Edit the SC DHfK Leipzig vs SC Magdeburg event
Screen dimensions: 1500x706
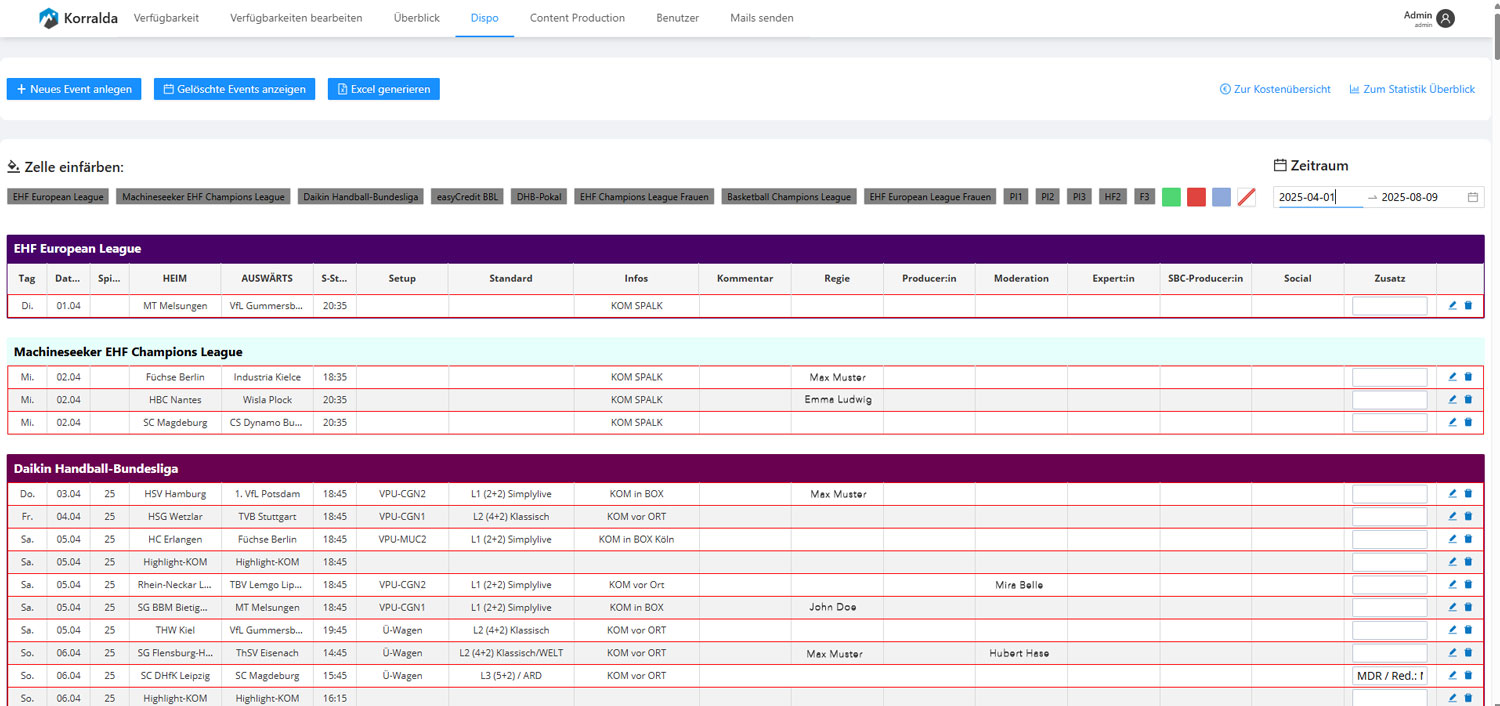[x=1453, y=676]
